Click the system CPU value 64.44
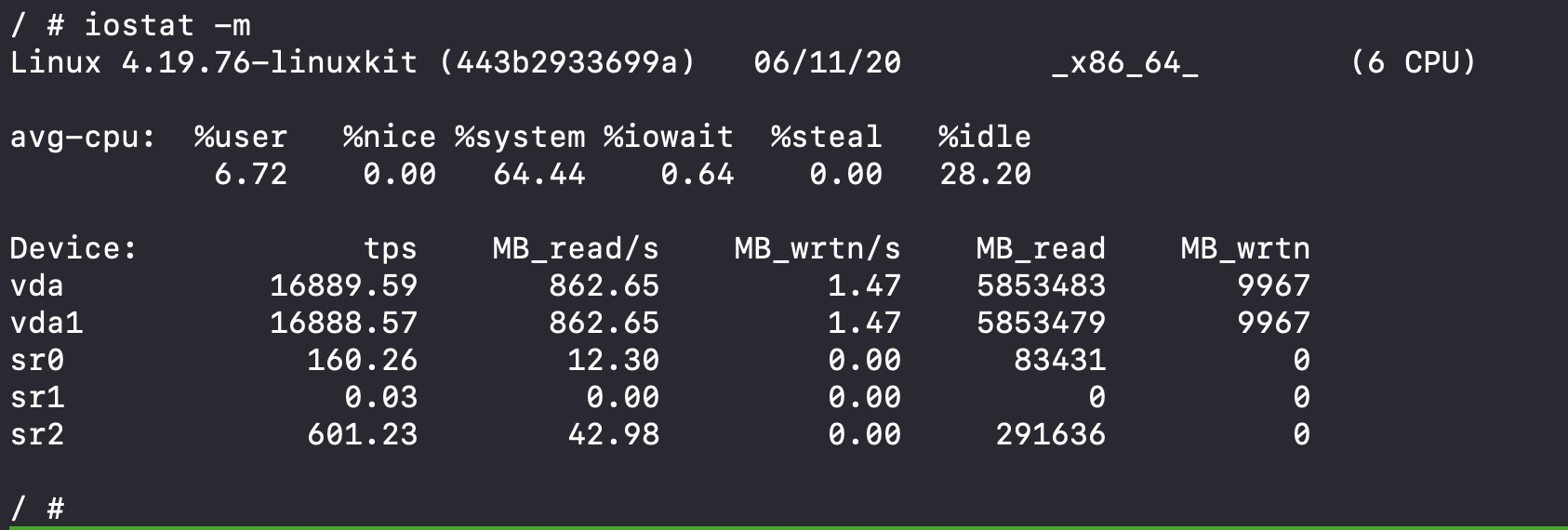This screenshot has width=1568, height=530. [x=538, y=174]
